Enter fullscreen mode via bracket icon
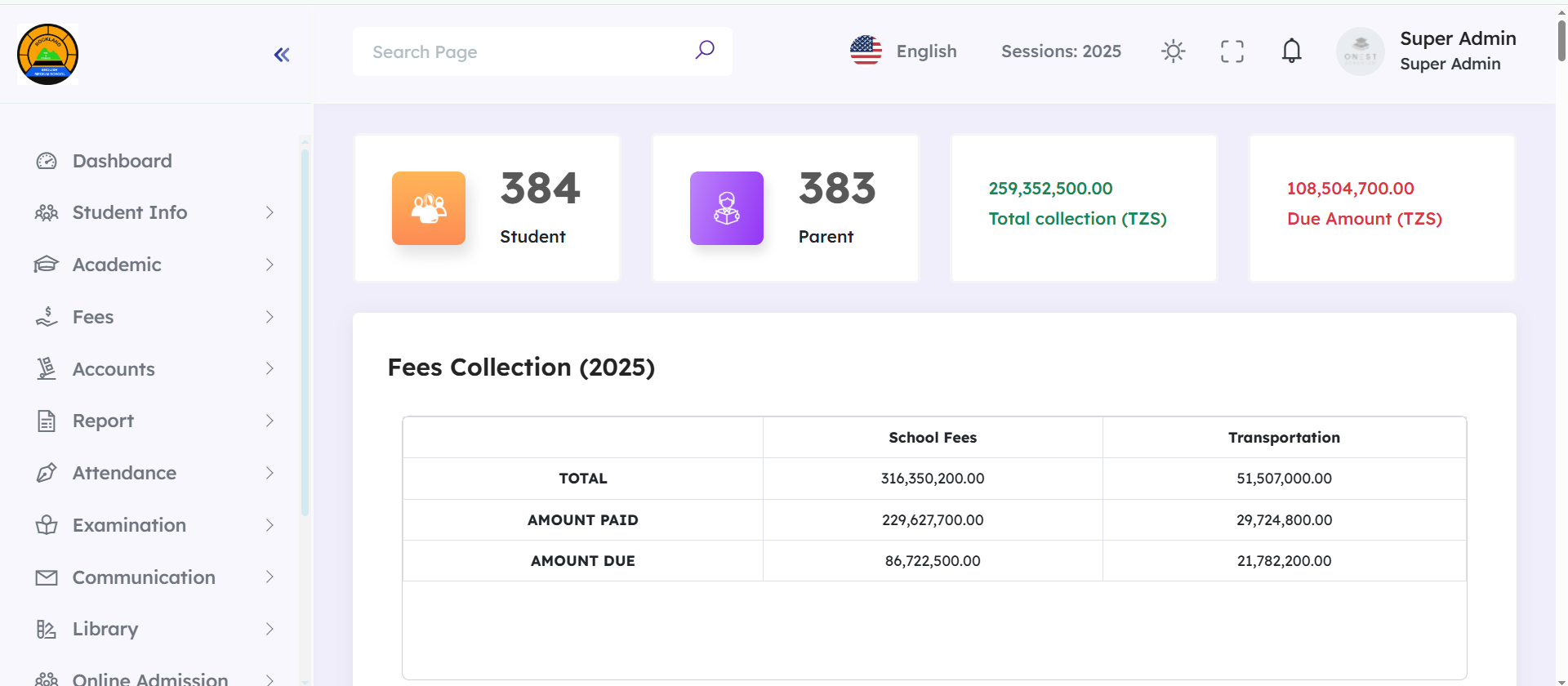 point(1232,51)
